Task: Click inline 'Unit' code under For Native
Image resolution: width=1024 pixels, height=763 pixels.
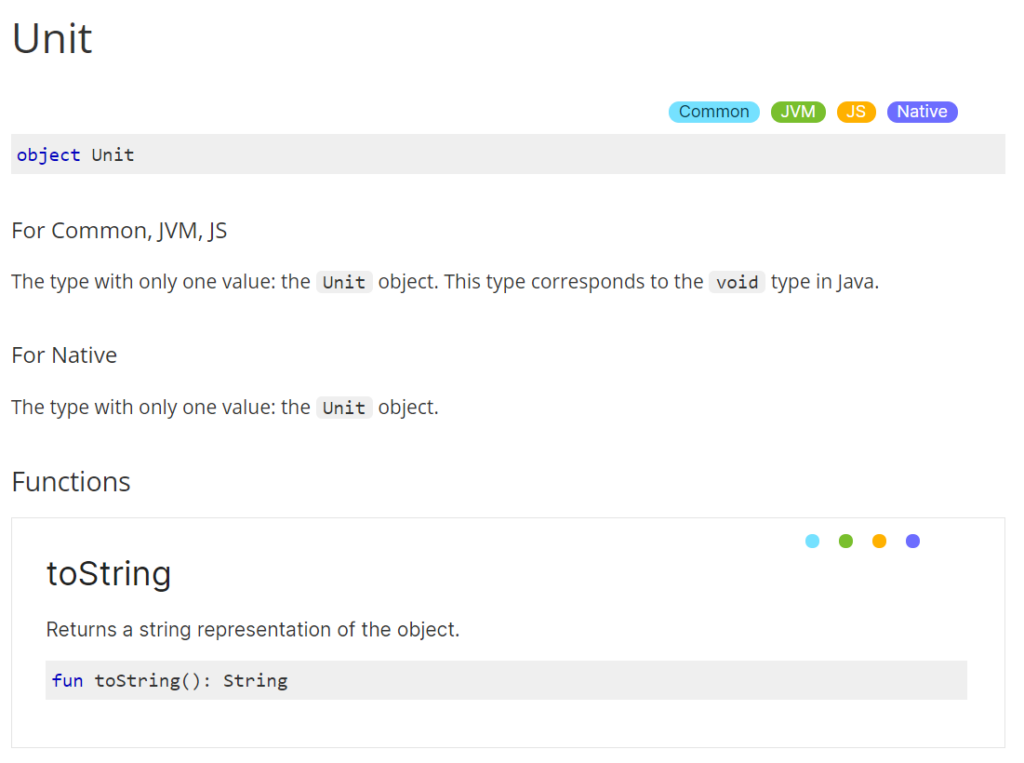Action: coord(344,408)
